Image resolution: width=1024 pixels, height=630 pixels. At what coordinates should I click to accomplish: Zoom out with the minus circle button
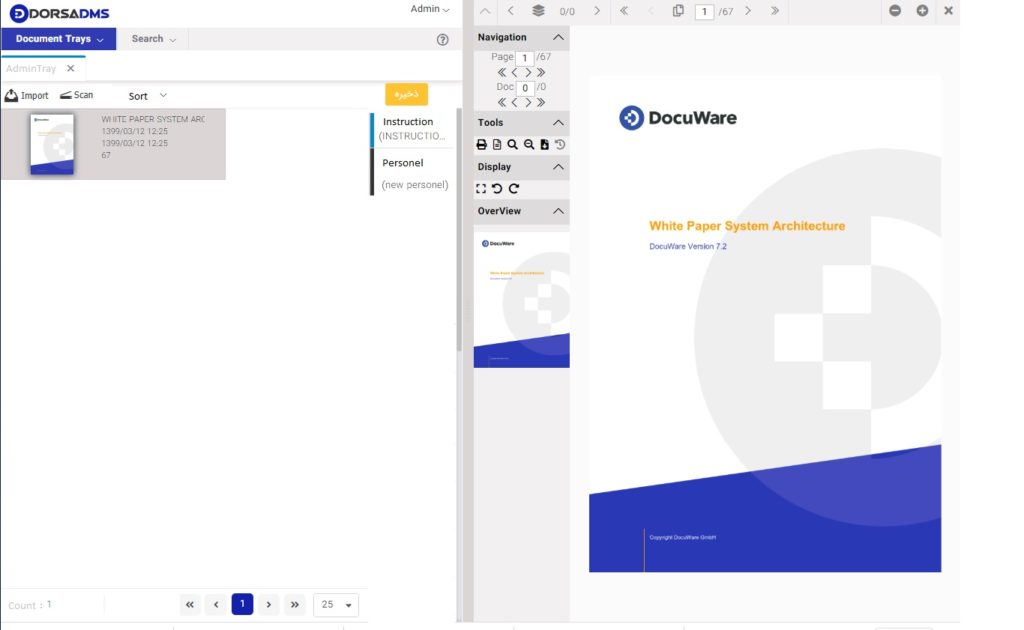(x=895, y=10)
